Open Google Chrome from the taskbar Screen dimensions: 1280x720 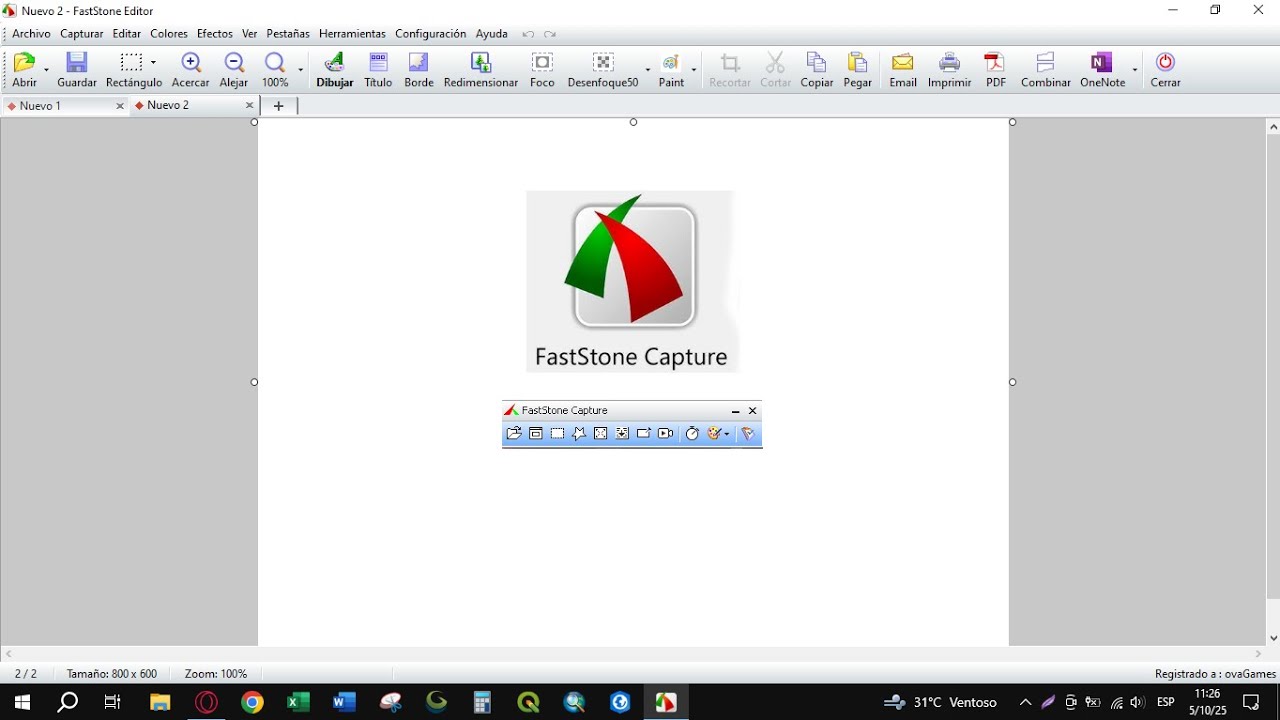click(252, 702)
